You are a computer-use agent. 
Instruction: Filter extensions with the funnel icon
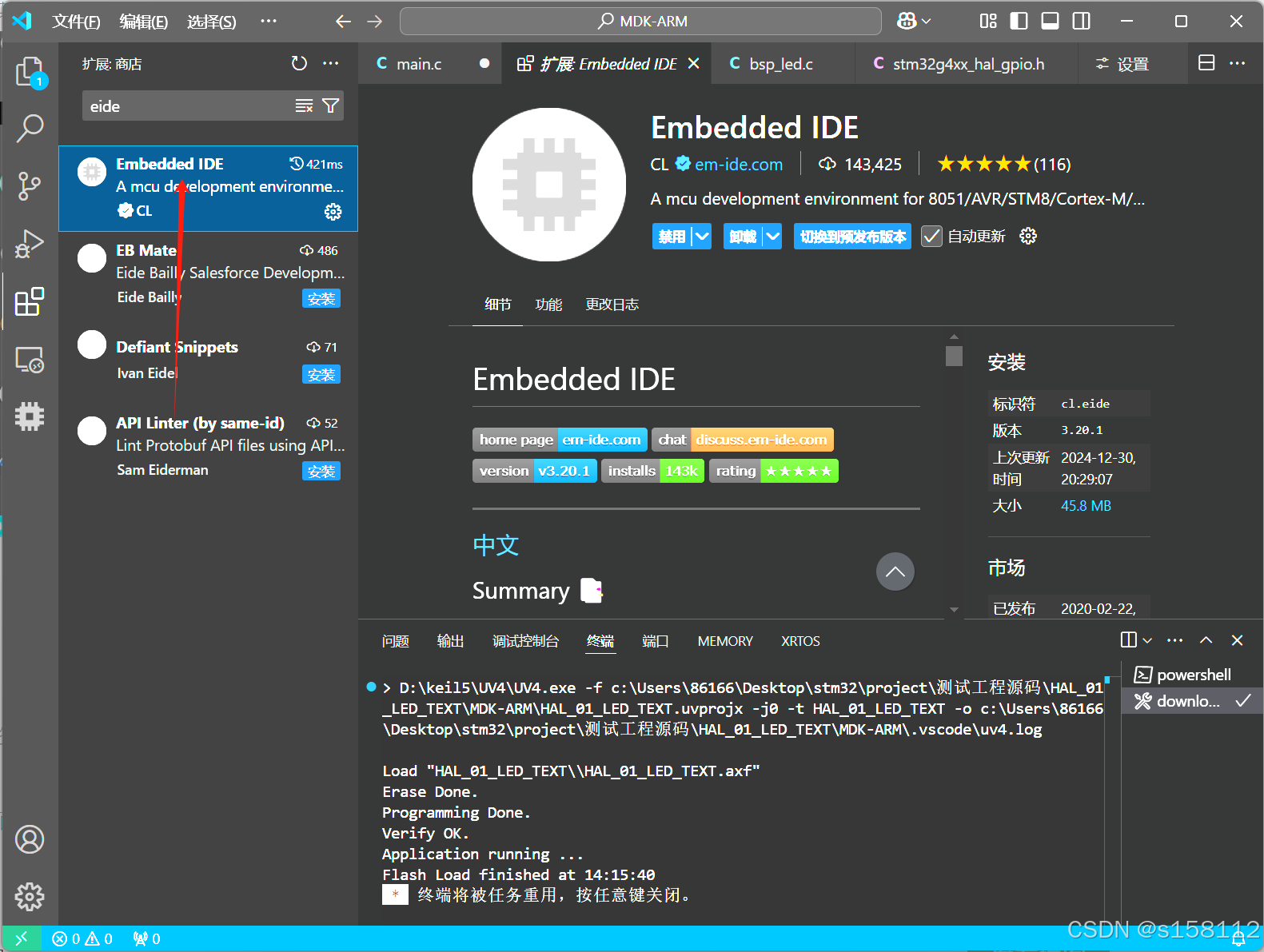(x=330, y=106)
